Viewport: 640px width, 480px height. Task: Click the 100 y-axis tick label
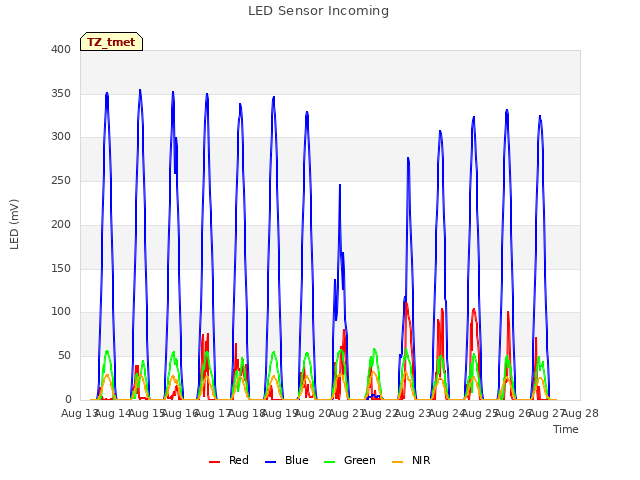(x=61, y=312)
